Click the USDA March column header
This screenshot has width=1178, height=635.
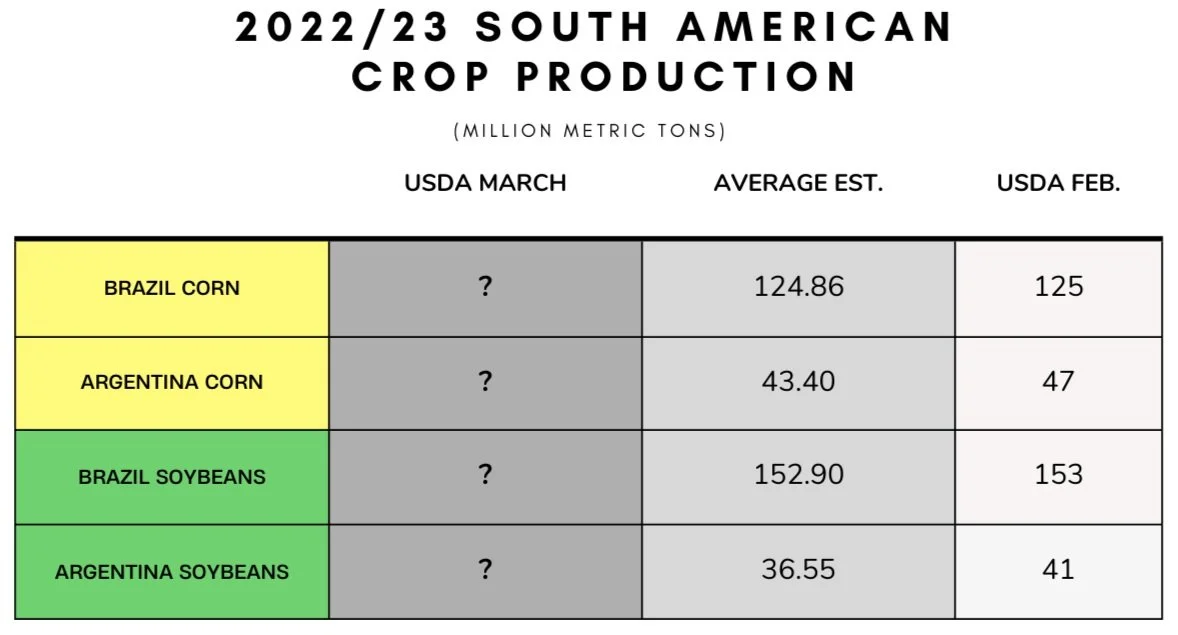click(485, 183)
